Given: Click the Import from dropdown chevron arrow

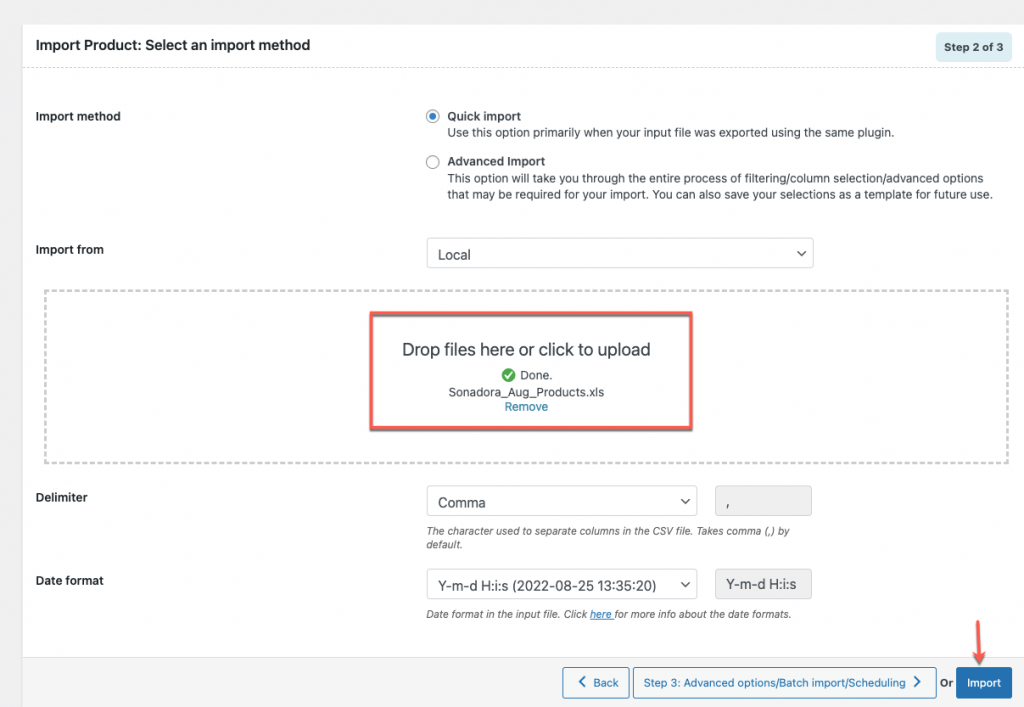Looking at the screenshot, I should coord(801,253).
